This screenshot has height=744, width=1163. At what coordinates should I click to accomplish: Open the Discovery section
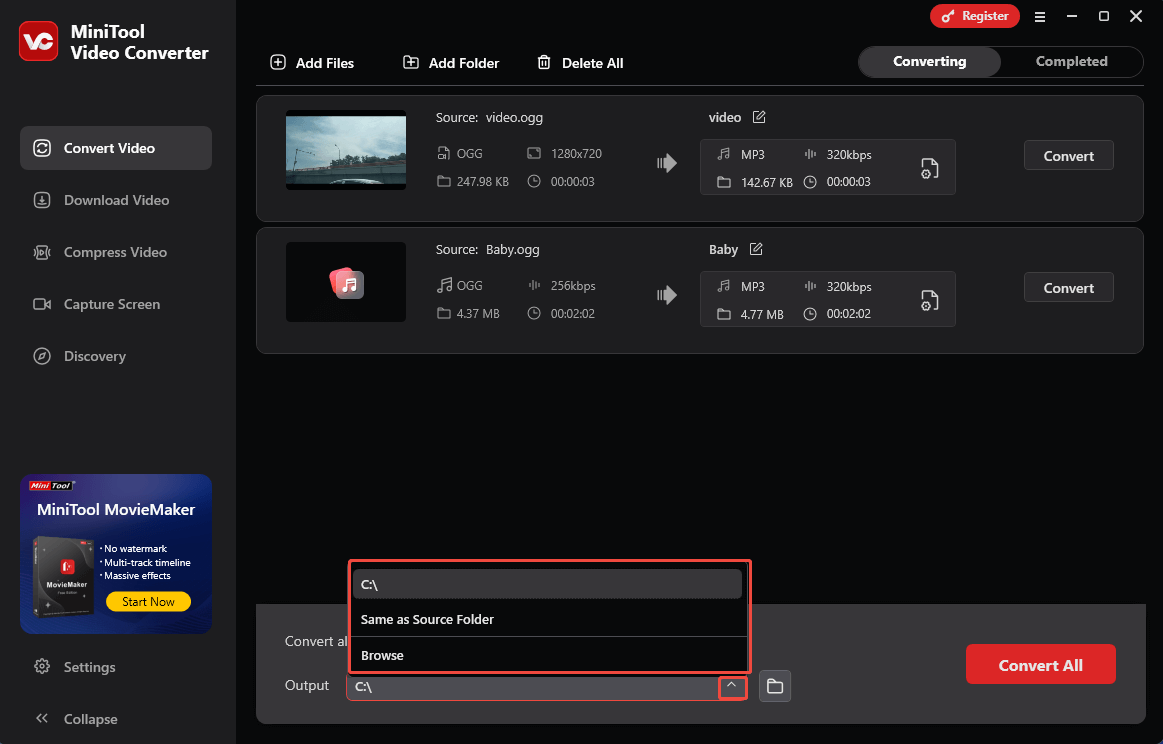click(x=116, y=356)
